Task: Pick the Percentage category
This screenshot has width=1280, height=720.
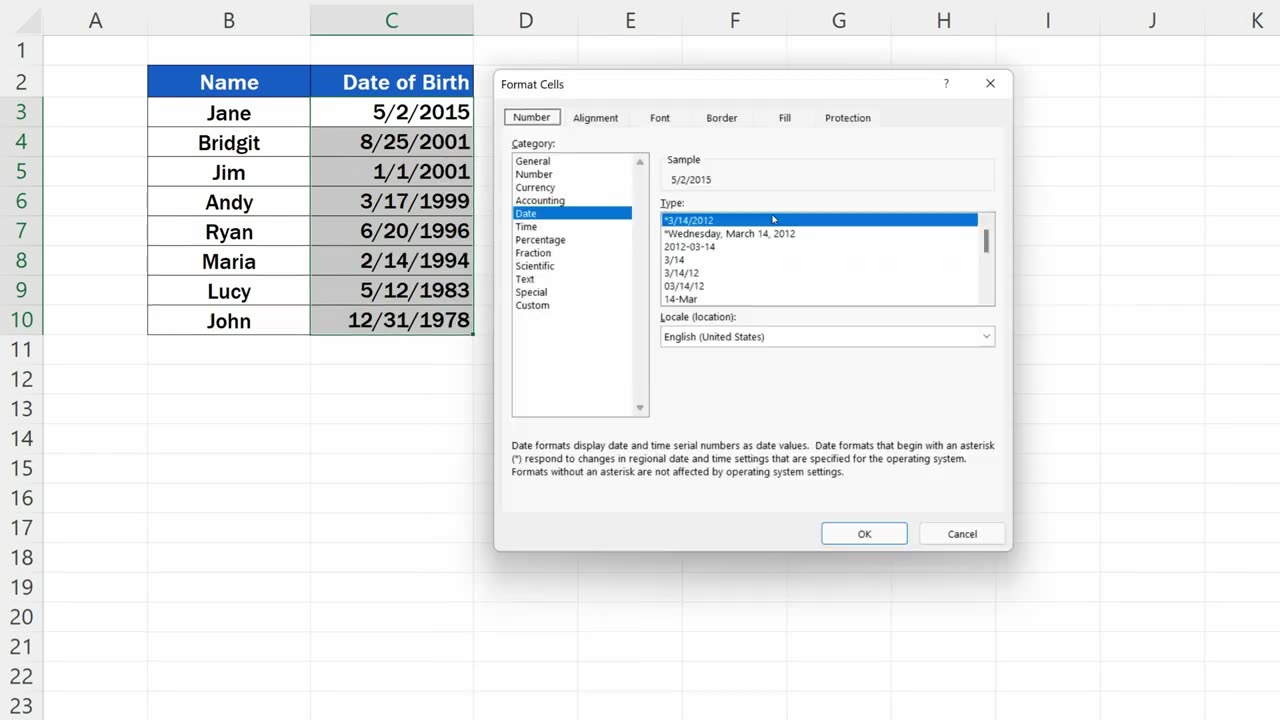Action: tap(572, 240)
